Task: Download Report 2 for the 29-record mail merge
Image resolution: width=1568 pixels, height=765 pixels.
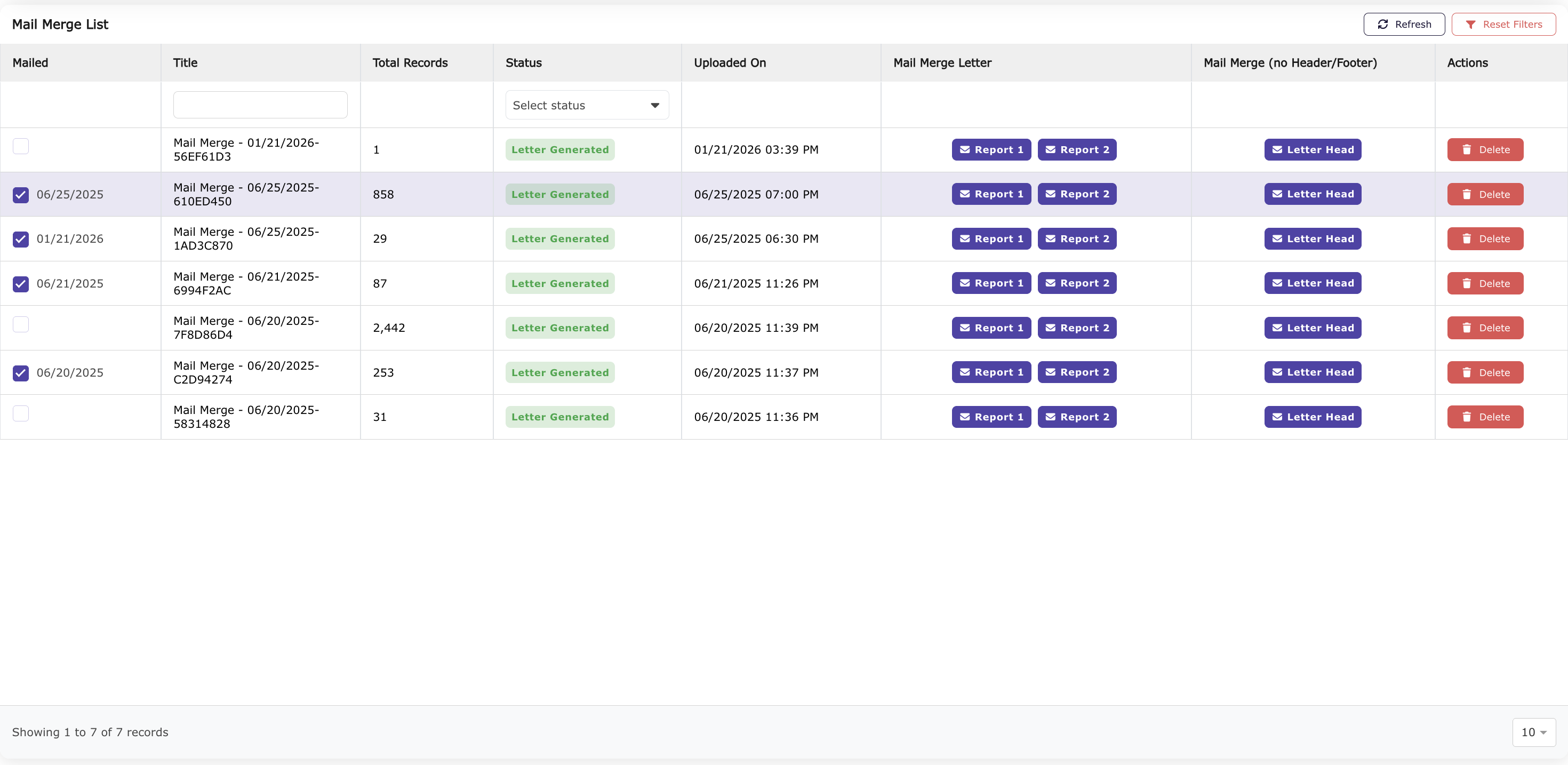Action: [x=1077, y=238]
